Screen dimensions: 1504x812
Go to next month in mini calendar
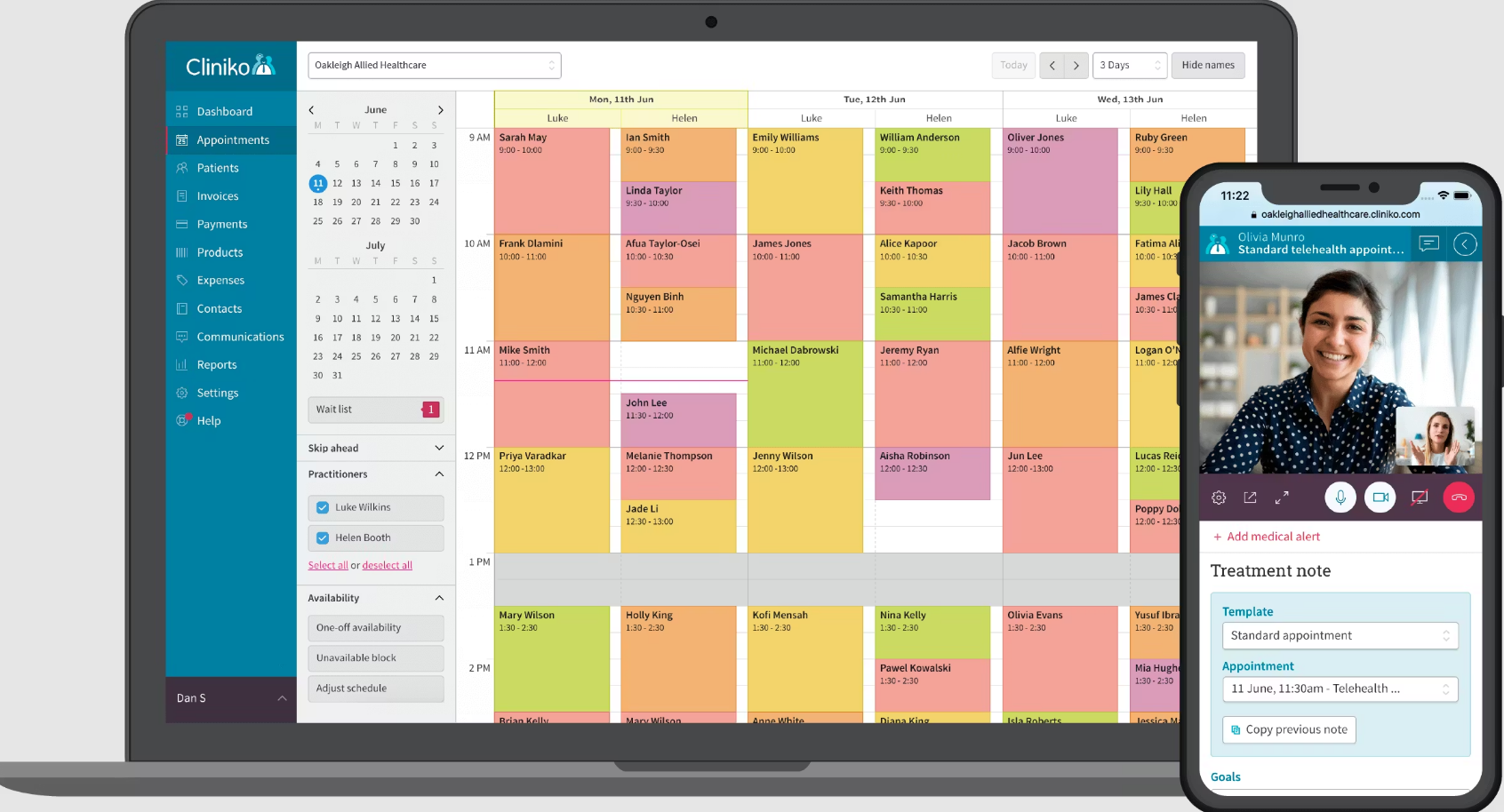(x=440, y=110)
